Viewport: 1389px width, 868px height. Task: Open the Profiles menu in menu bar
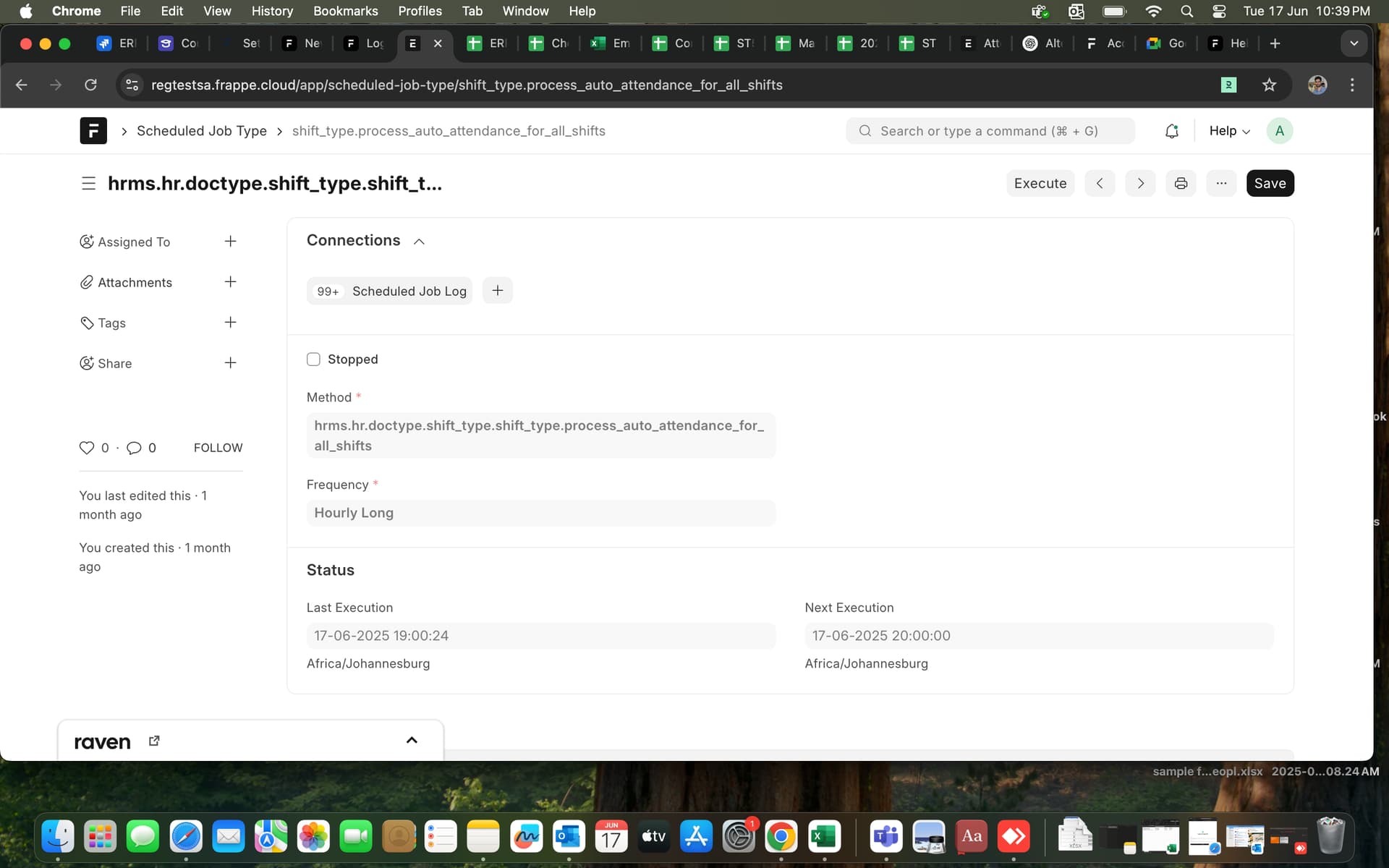[420, 11]
